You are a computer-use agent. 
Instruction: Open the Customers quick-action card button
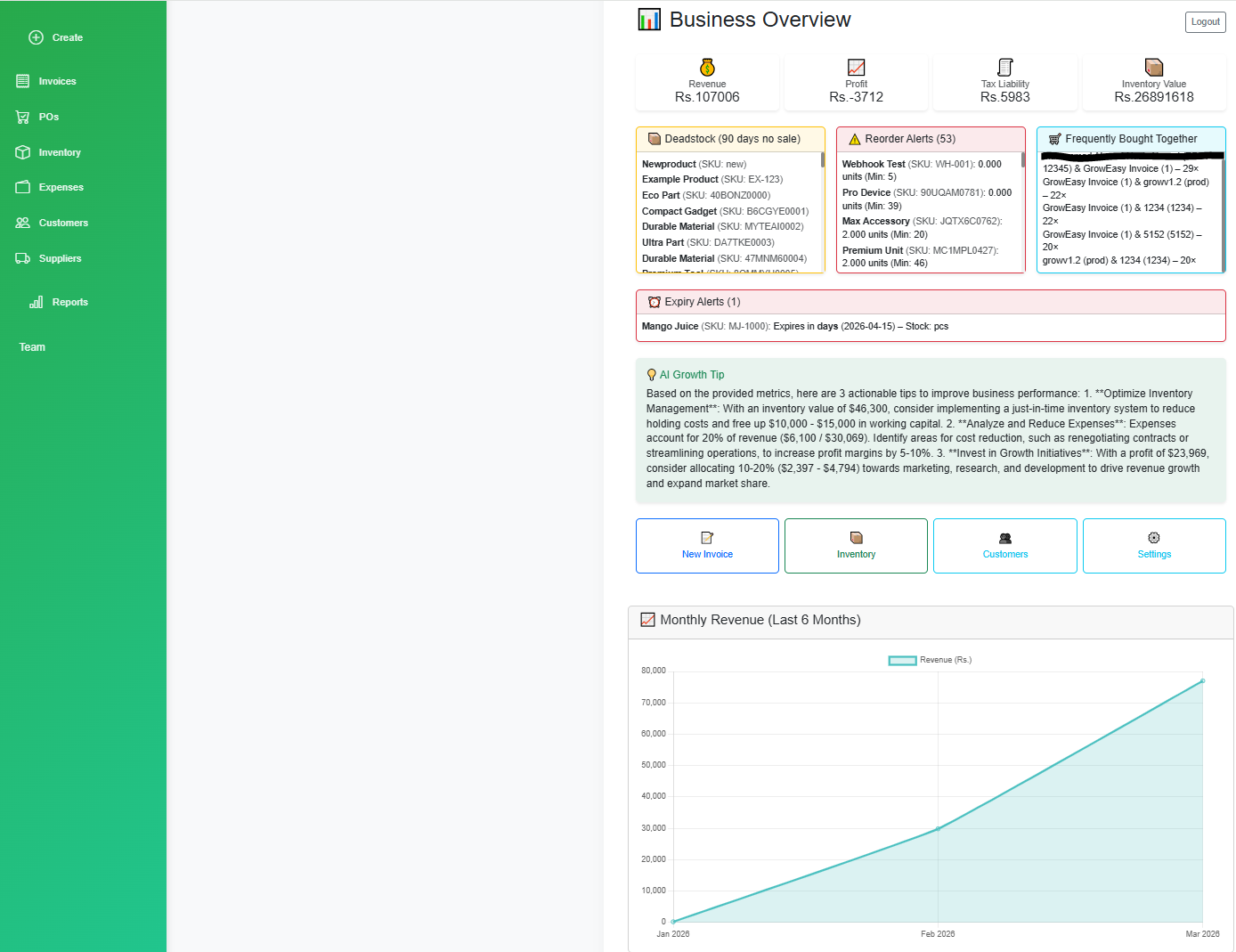1005,546
